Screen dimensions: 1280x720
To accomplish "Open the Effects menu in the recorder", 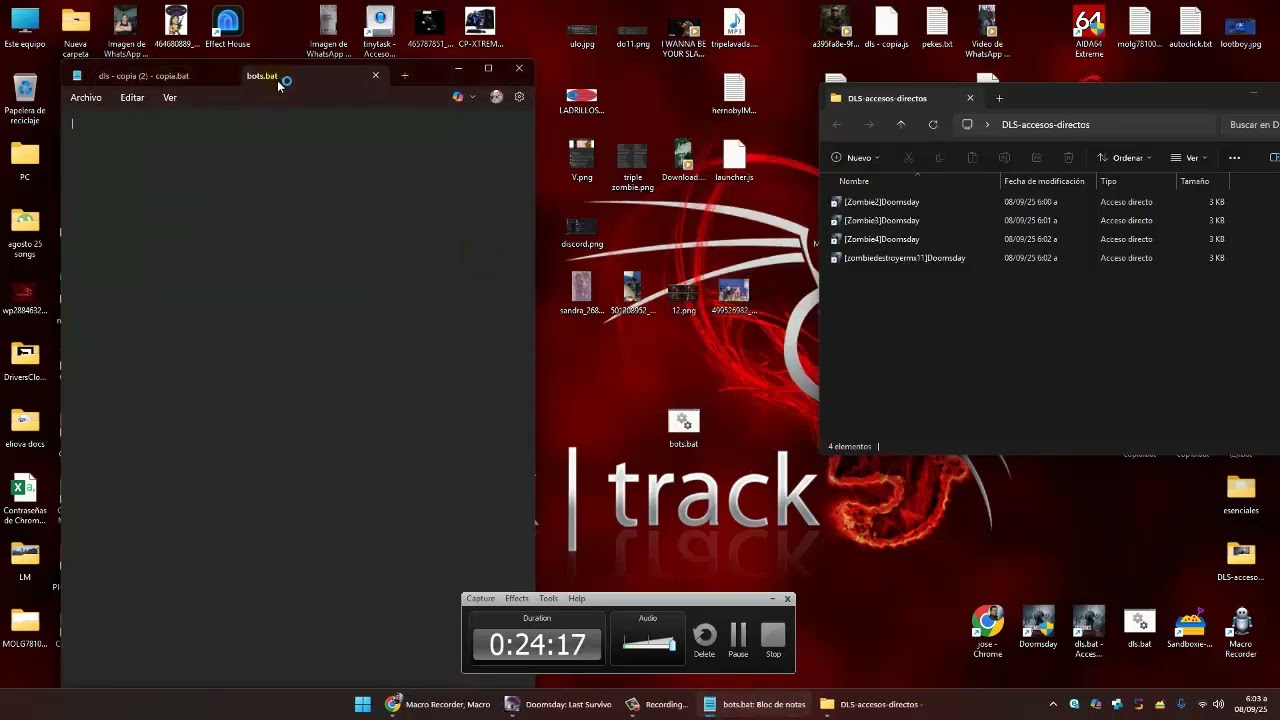I will 517,599.
